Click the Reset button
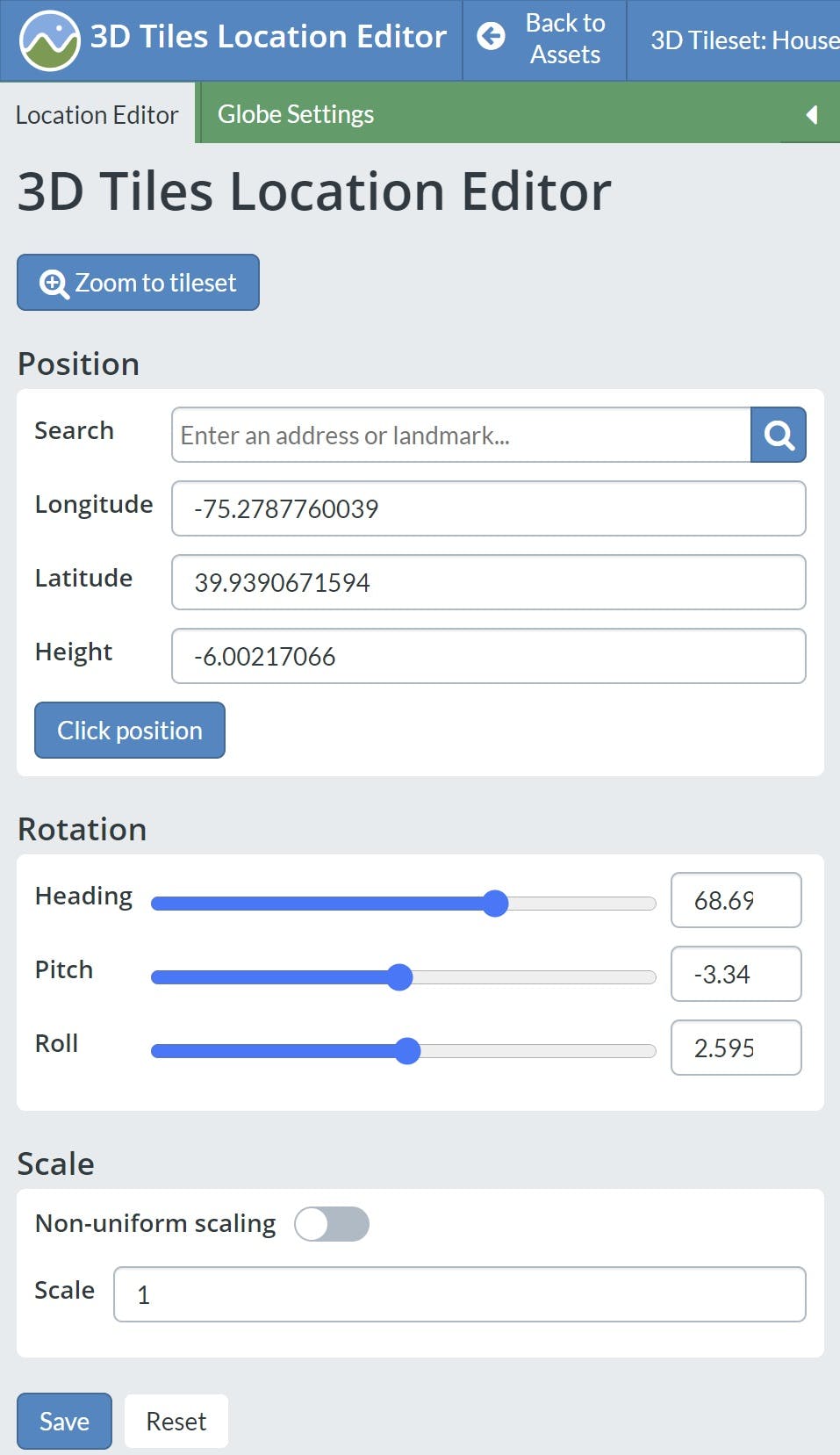 click(x=176, y=1421)
